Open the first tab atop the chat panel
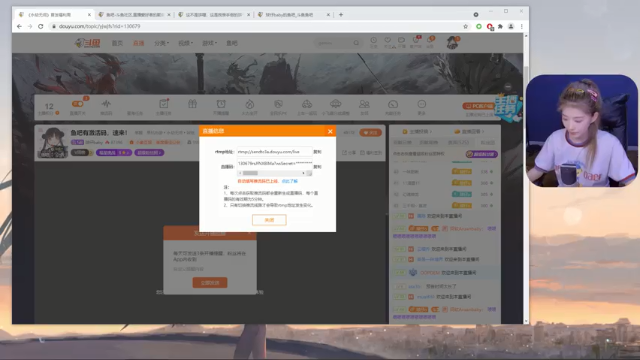The image size is (640, 360). click(x=417, y=131)
